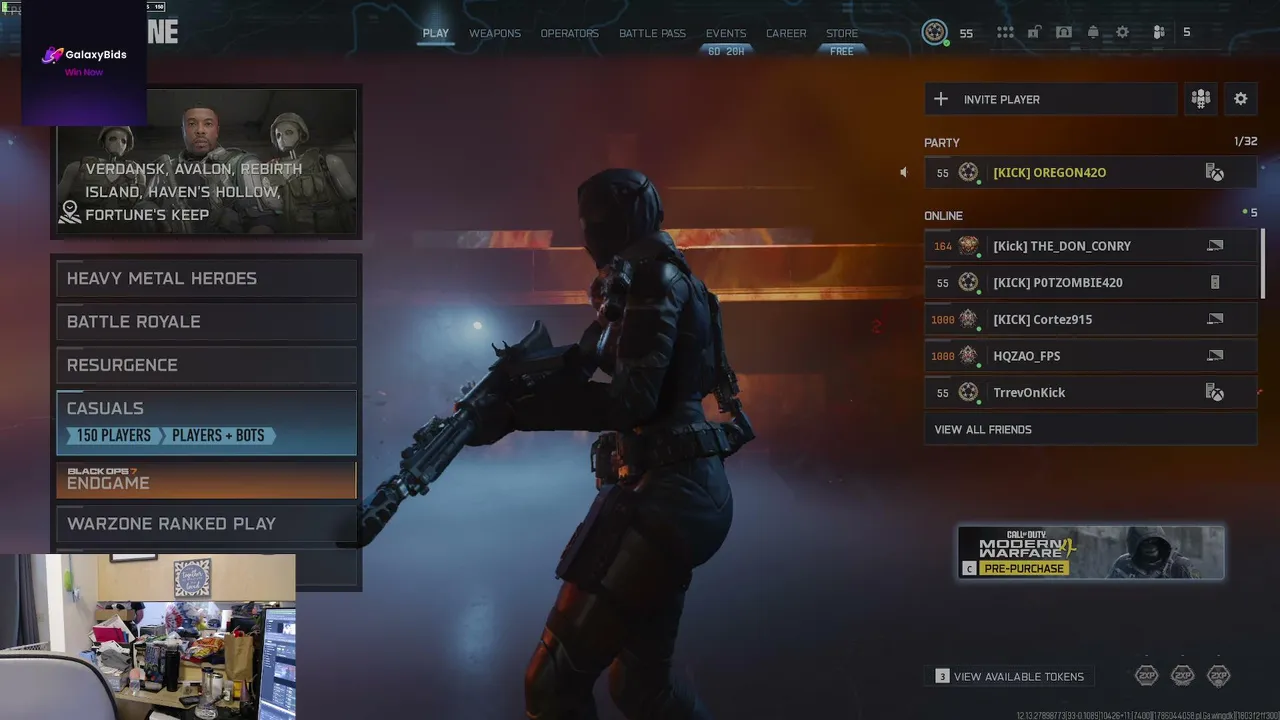Activate the rightmost 2XP token
This screenshot has height=720, width=1280.
[x=1218, y=676]
